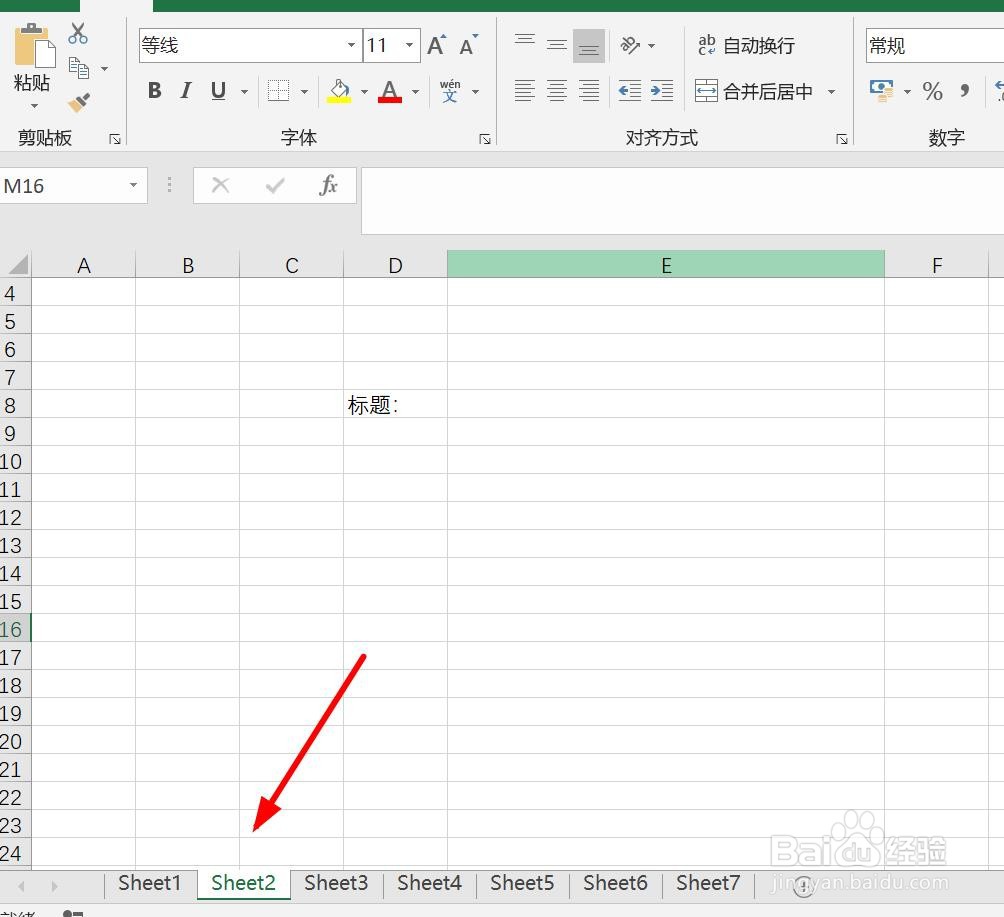This screenshot has width=1004, height=917.
Task: Apply comma style
Action: click(964, 91)
